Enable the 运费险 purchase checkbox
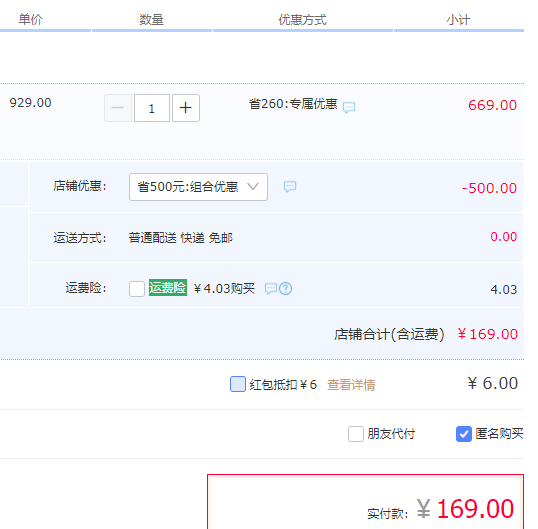538x529 pixels. 137,289
